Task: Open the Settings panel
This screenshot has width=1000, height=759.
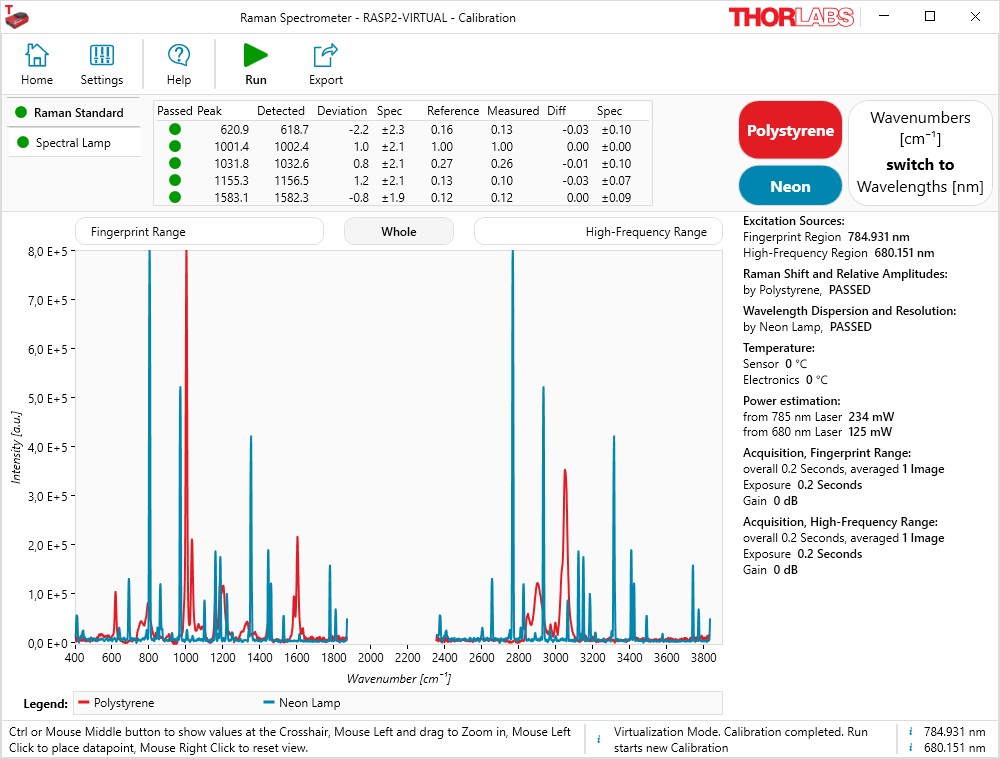Action: pos(101,64)
